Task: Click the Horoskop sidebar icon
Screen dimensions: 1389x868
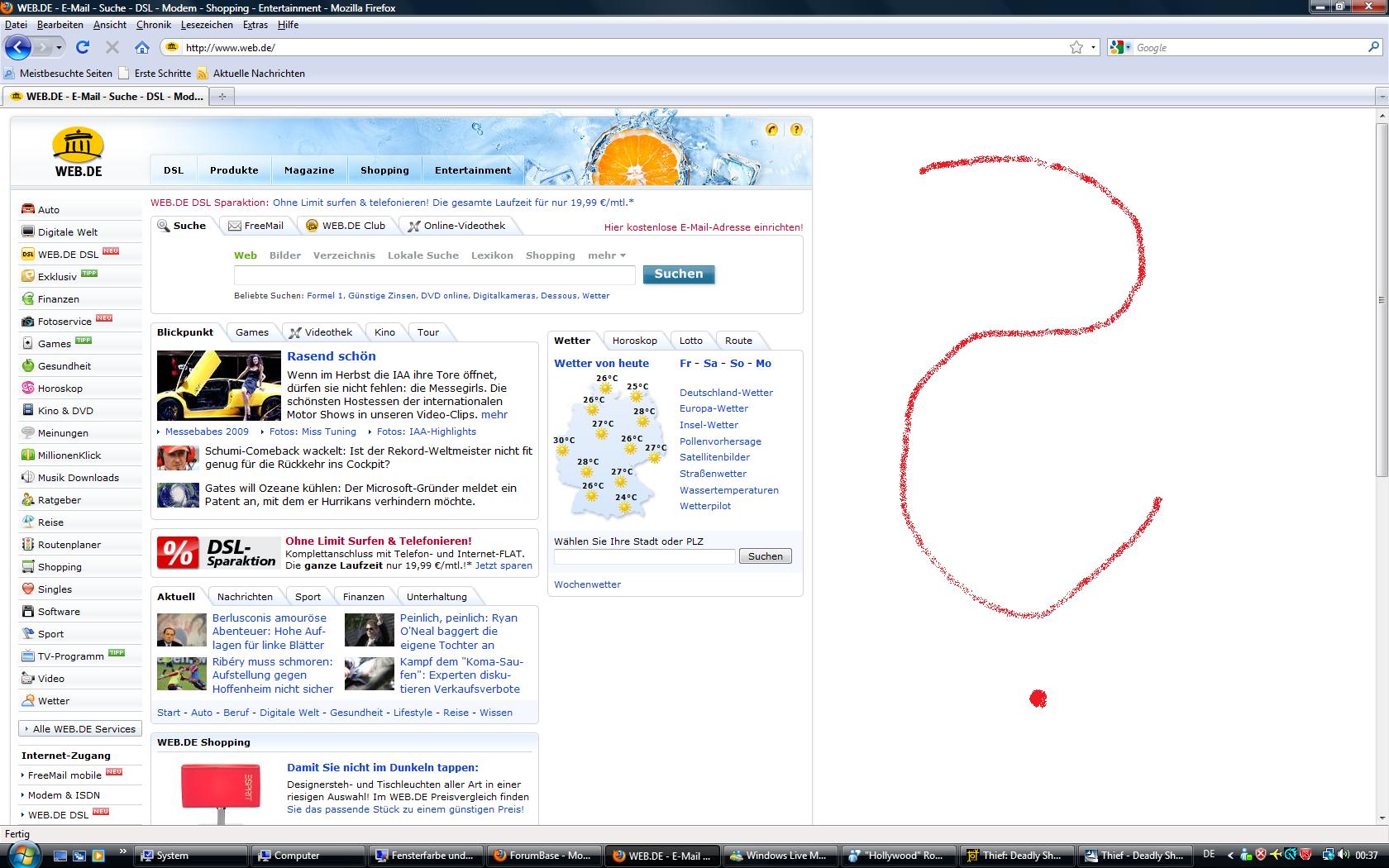Action: 28,388
